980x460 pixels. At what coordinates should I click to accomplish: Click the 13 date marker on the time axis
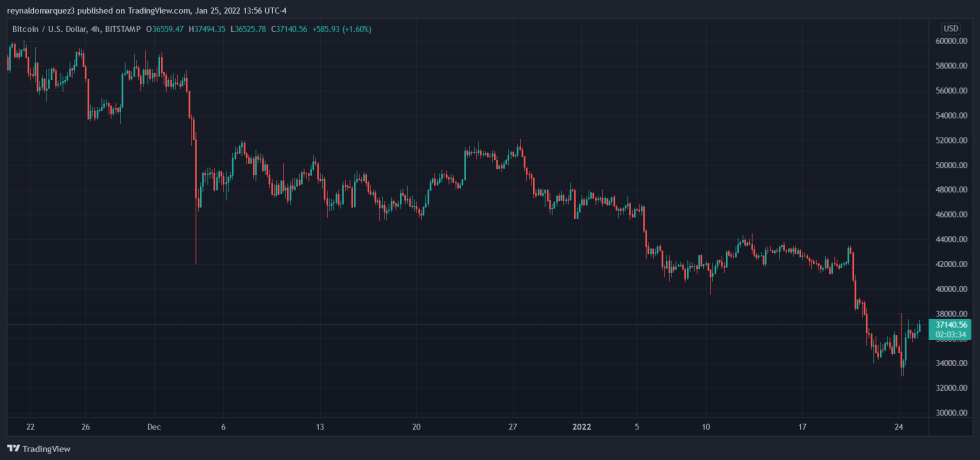click(x=320, y=426)
